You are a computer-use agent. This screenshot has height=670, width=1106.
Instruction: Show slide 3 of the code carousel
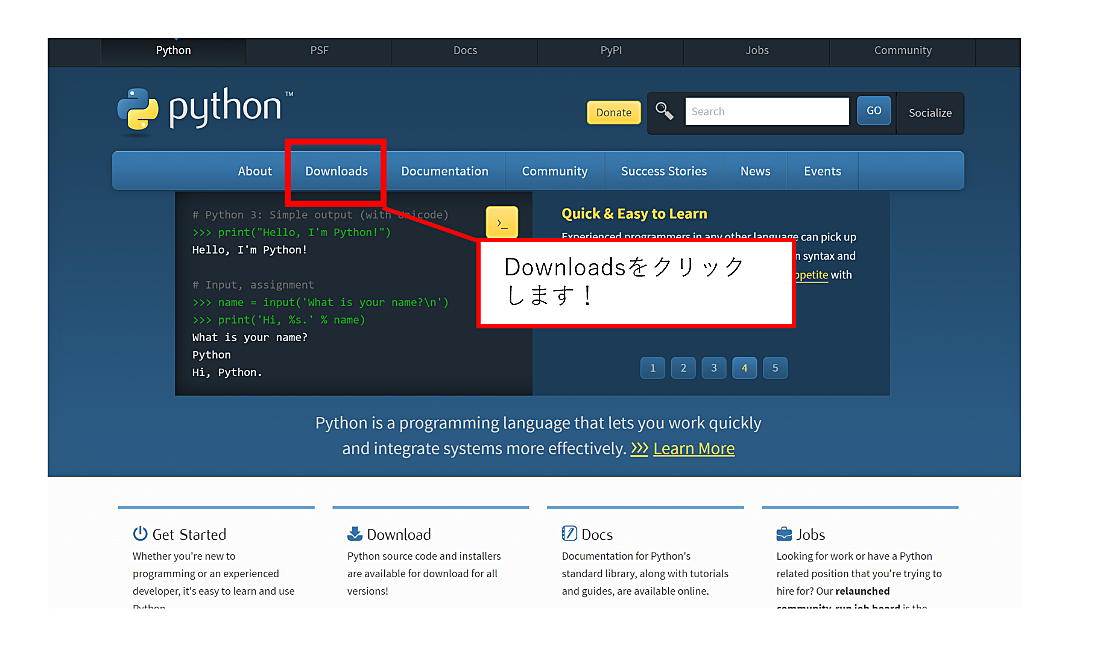714,368
